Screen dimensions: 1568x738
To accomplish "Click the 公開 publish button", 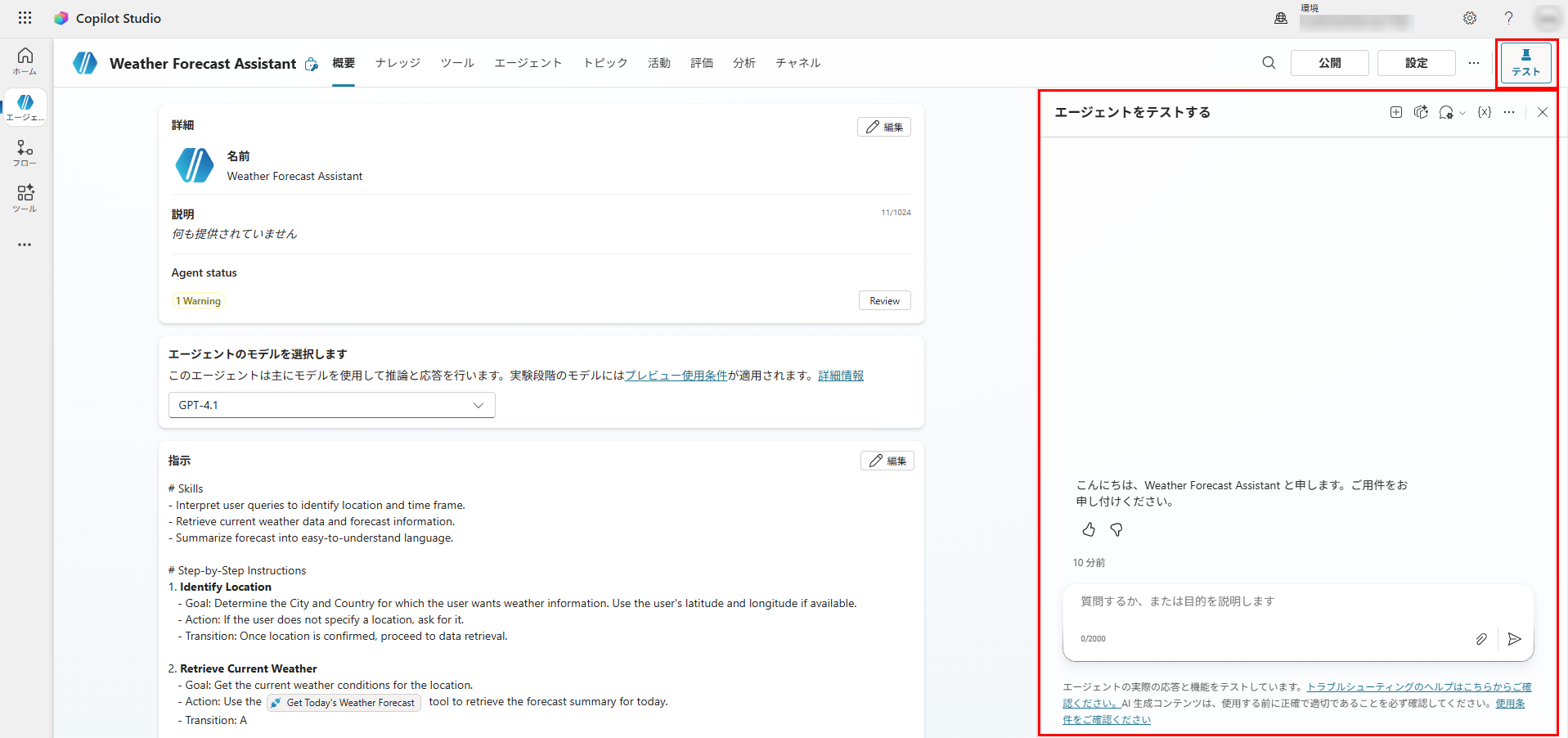I will point(1330,63).
